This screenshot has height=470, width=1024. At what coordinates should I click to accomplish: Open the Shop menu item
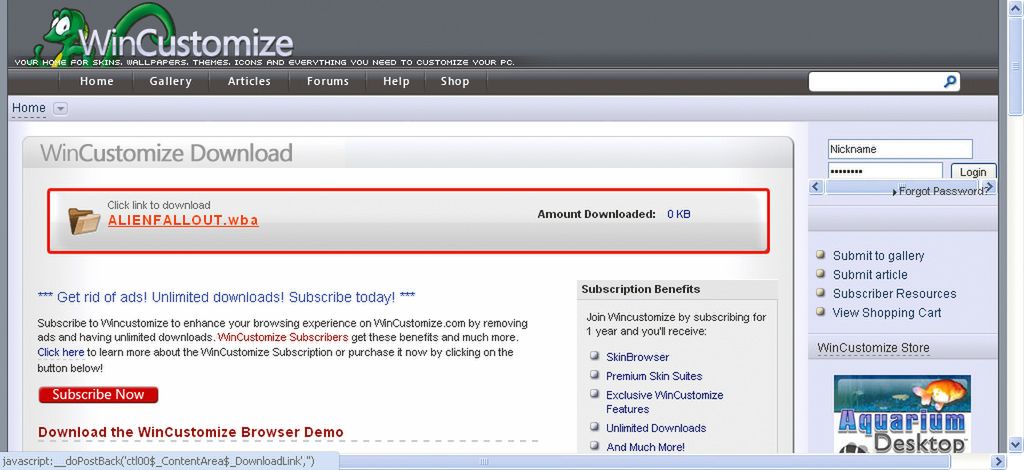point(455,82)
